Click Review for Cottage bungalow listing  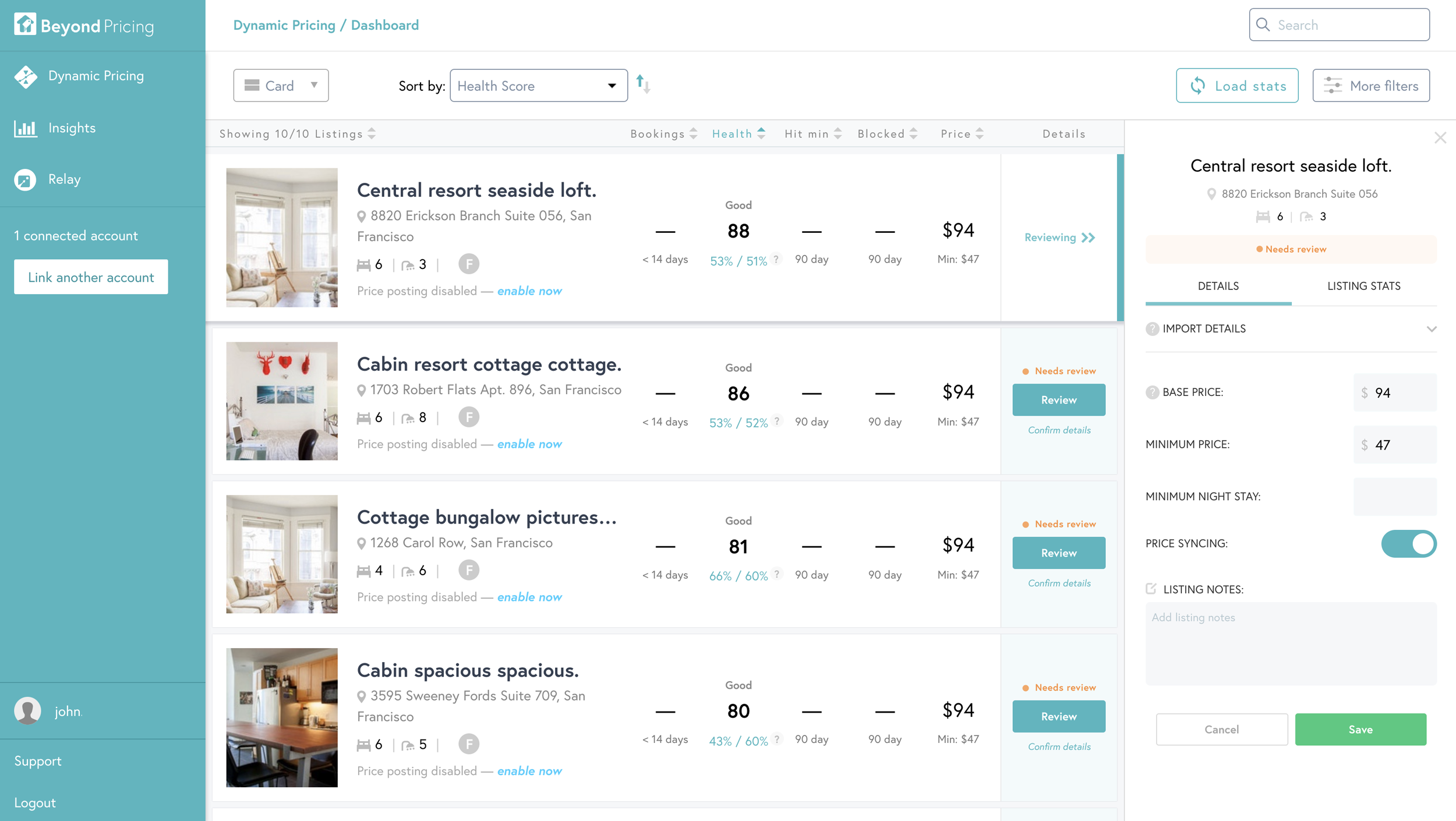tap(1058, 553)
